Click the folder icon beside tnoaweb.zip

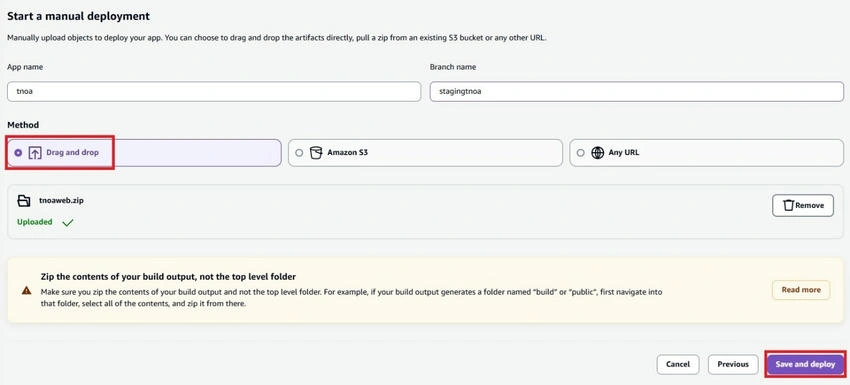pyautogui.click(x=24, y=201)
